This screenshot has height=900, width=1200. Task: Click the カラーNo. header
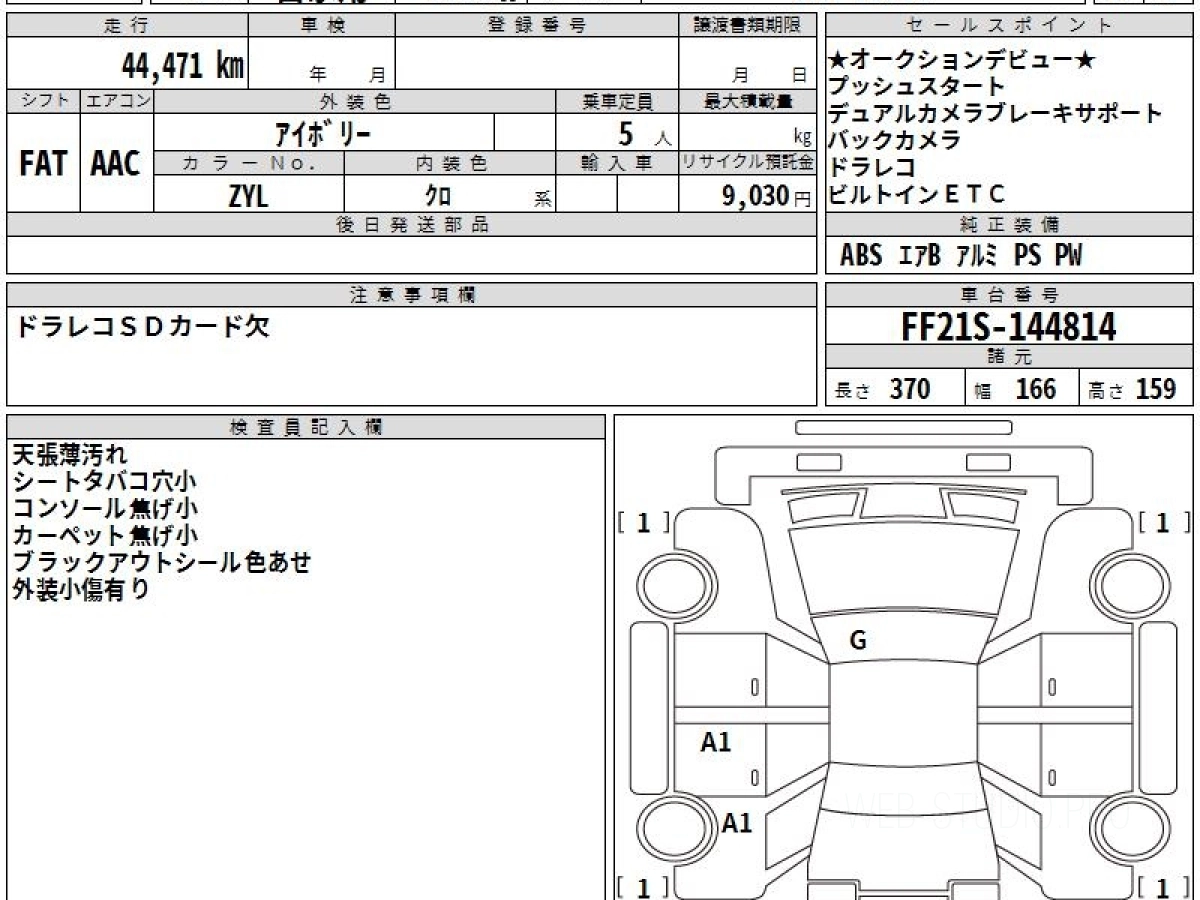[249, 163]
